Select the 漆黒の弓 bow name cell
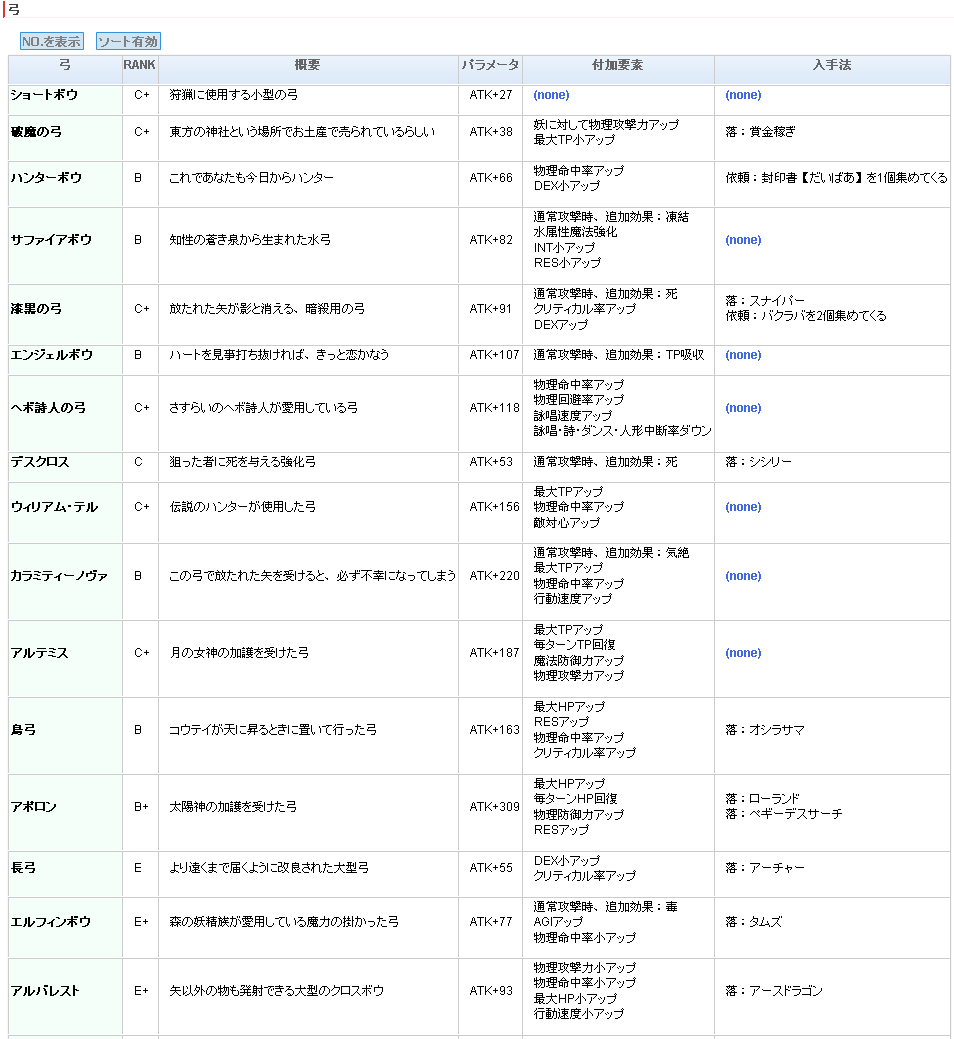The width and height of the screenshot is (954, 1039). (x=36, y=309)
